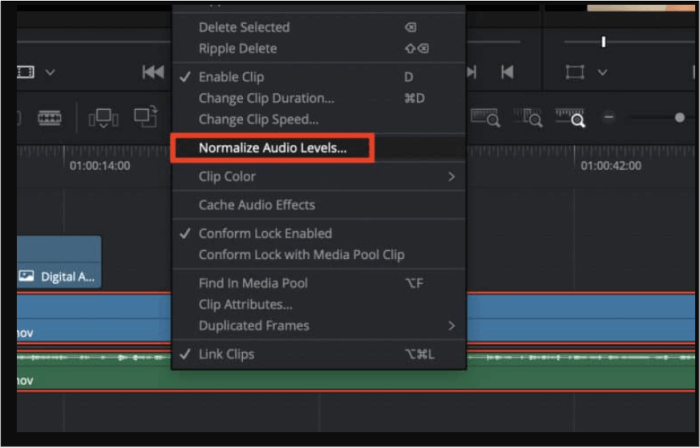Open the dropdown next to film frame icon
The image size is (700, 448).
coord(50,72)
